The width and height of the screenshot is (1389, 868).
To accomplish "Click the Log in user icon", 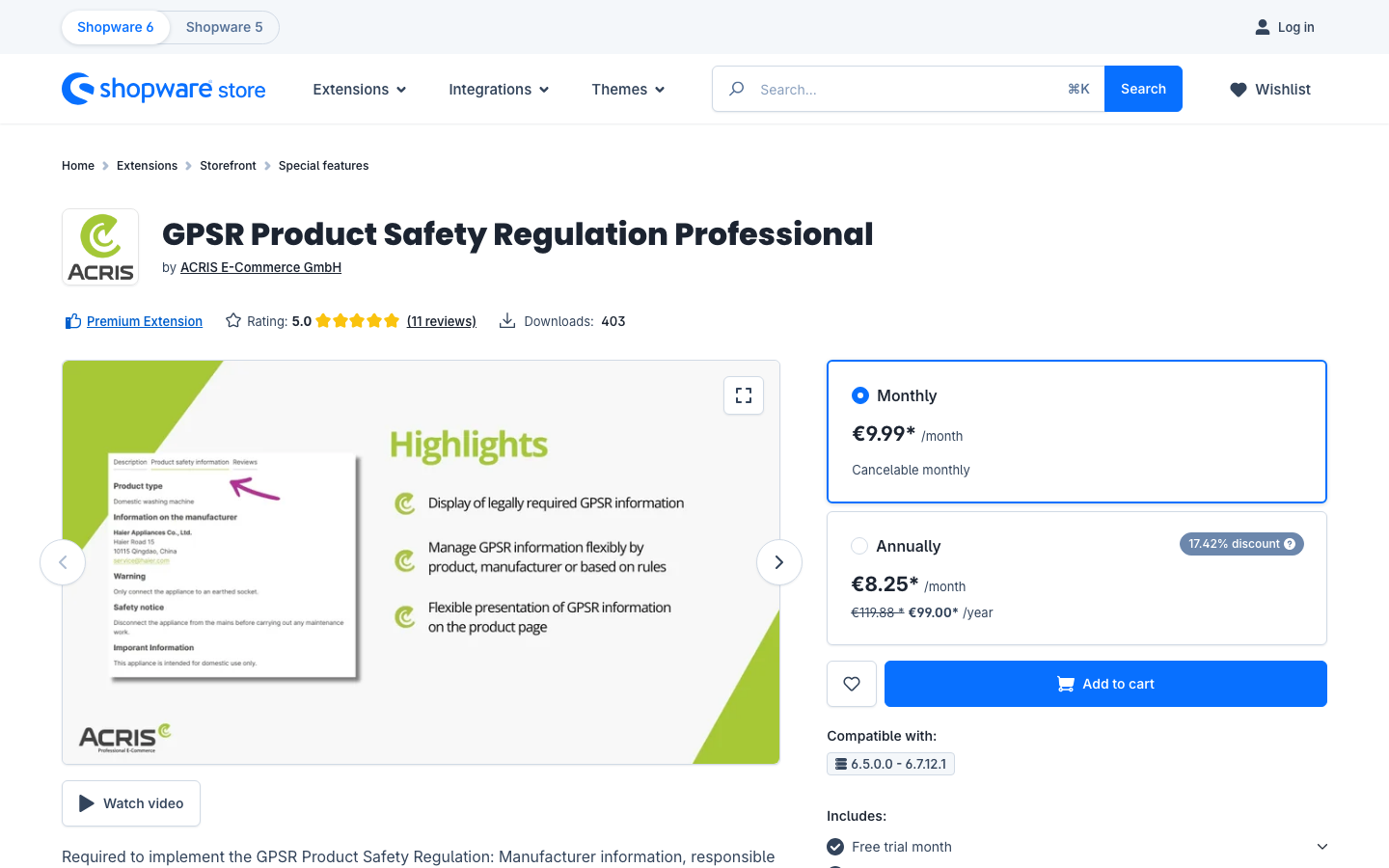I will tap(1263, 27).
